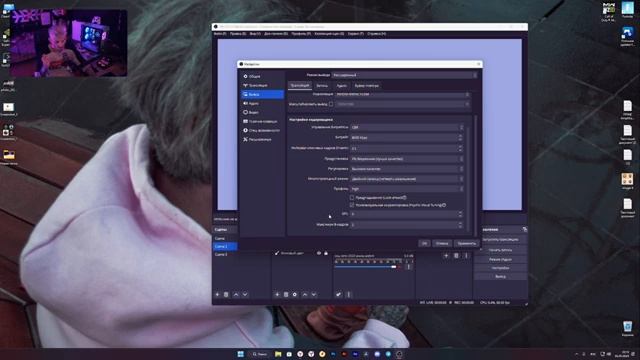Increase bitrate using the spinner arrow
The width and height of the screenshot is (640, 360).
461,136
